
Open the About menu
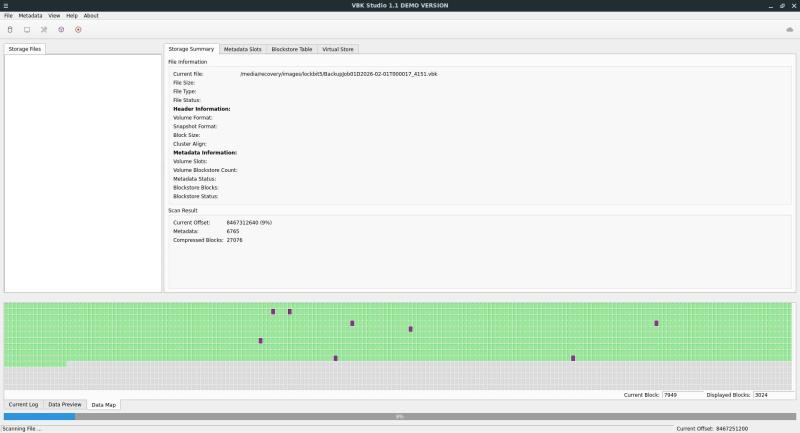click(x=91, y=16)
